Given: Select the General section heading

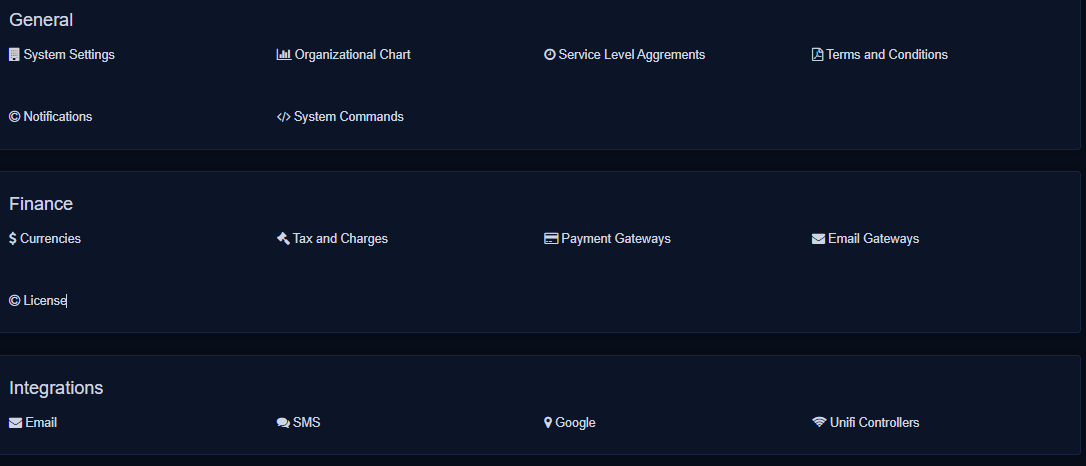Looking at the screenshot, I should [41, 20].
